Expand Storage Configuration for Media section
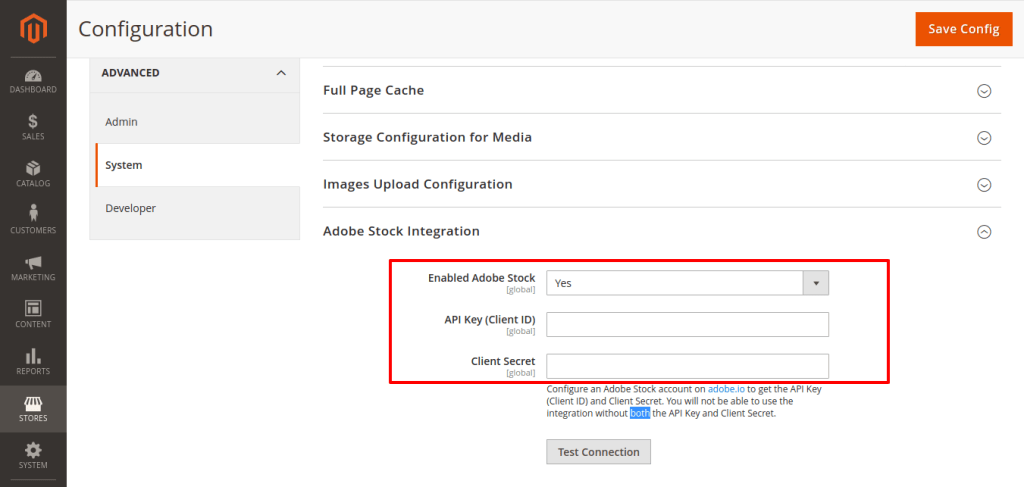The image size is (1024, 487). coord(984,138)
